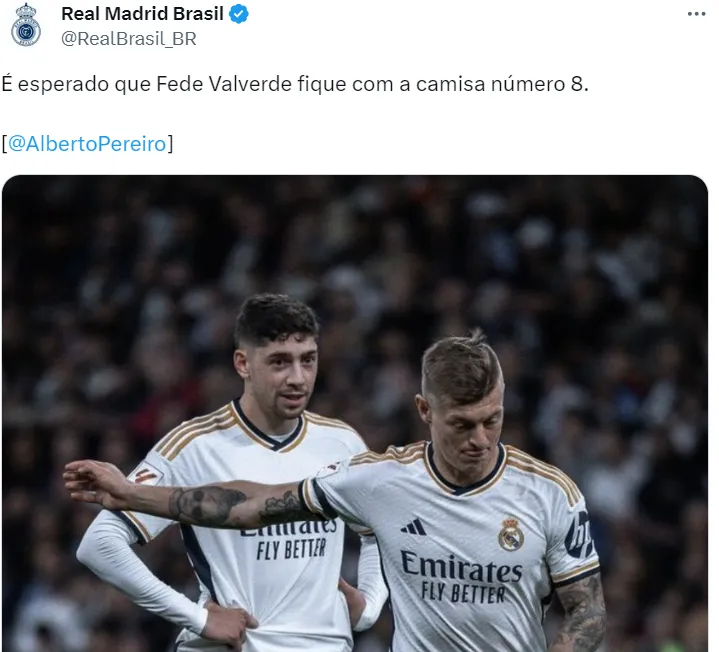Viewport: 719px width, 652px height.
Task: Click the La Liga patch on left sleeve
Action: [145, 475]
